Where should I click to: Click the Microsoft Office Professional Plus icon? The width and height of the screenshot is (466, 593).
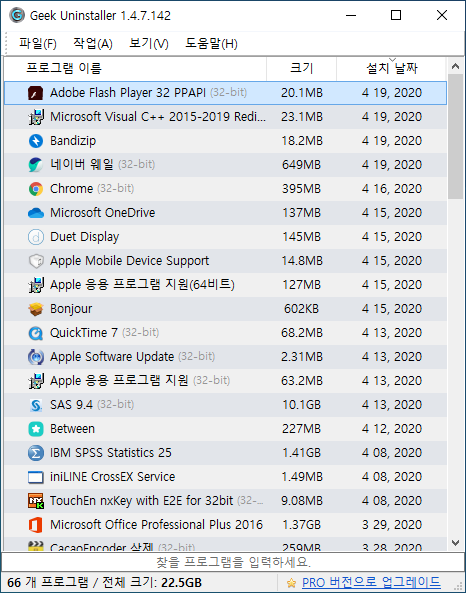tap(36, 525)
